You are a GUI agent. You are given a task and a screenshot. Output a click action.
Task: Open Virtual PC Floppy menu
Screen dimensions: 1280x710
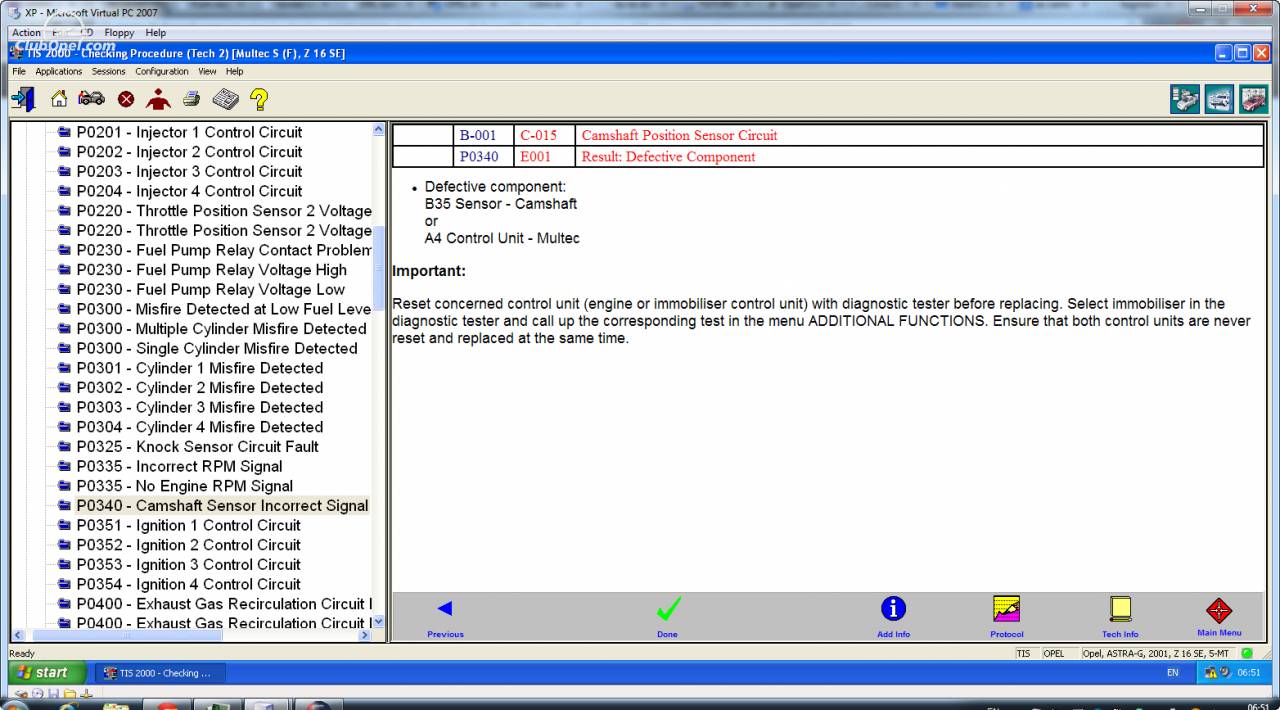click(x=120, y=33)
